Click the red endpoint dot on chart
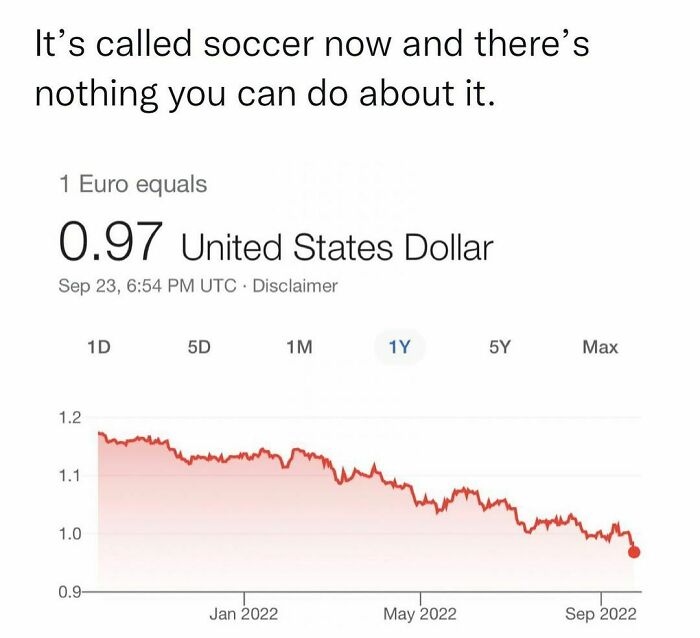The width and height of the screenshot is (700, 638). [x=634, y=551]
